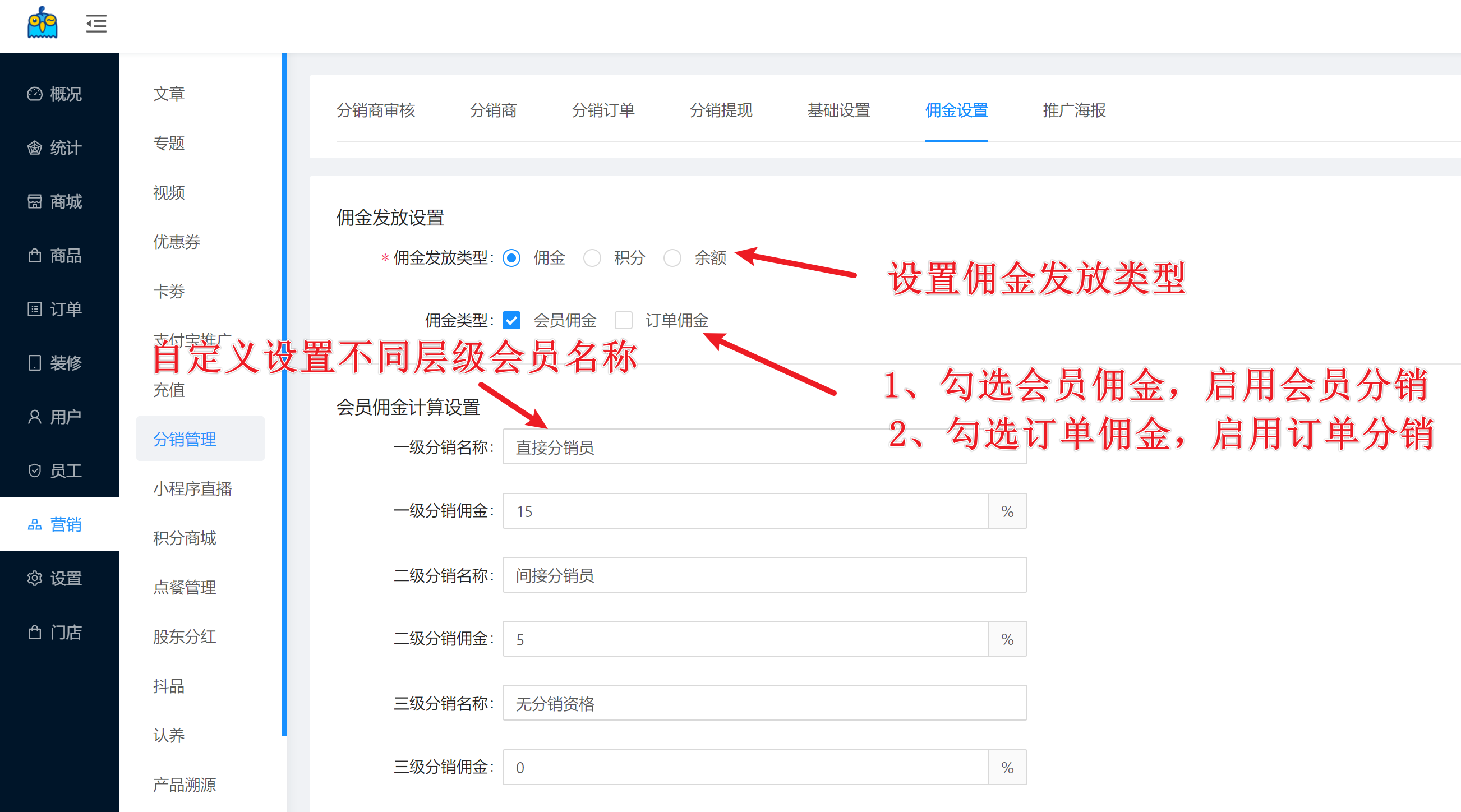This screenshot has width=1461, height=812.
Task: Switch to 基础设置 tab
Action: point(838,110)
